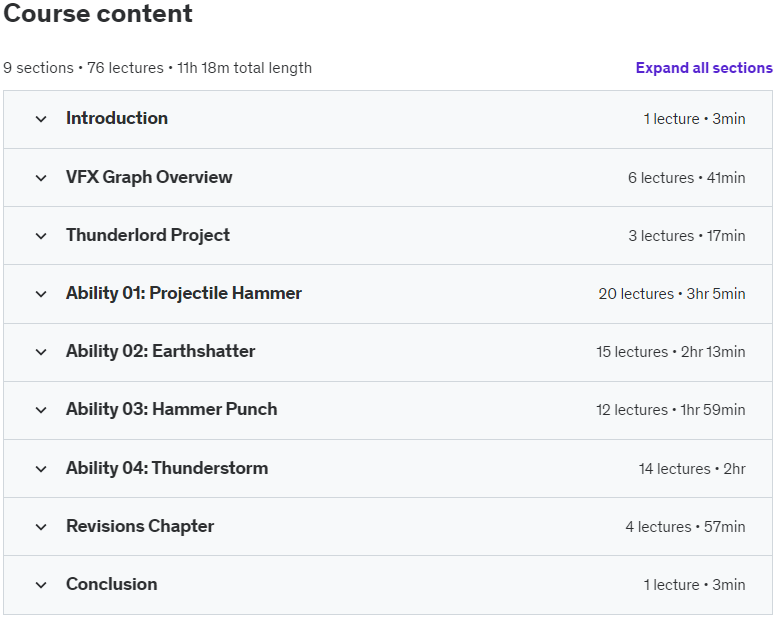776x618 pixels.
Task: Click the 'Course content' heading
Action: [98, 13]
